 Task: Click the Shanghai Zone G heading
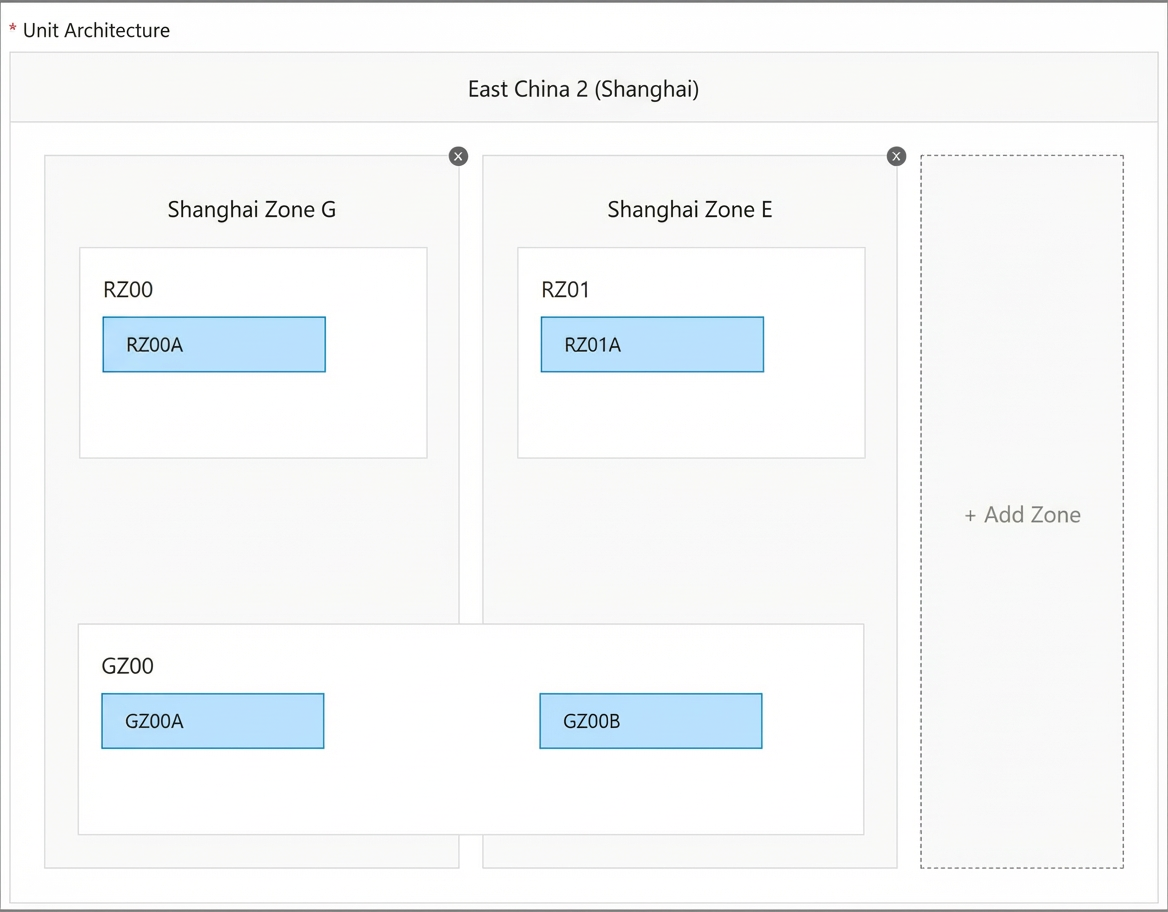[252, 209]
